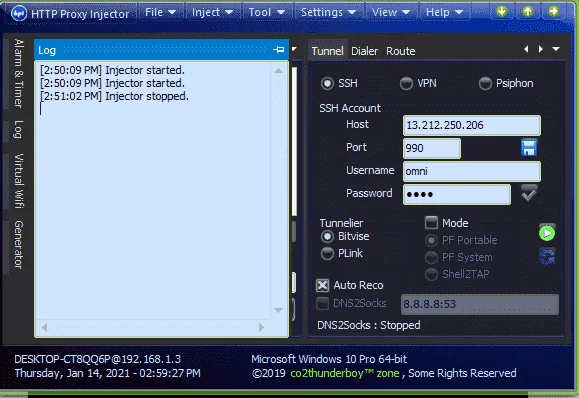Open the File menu

(x=160, y=12)
